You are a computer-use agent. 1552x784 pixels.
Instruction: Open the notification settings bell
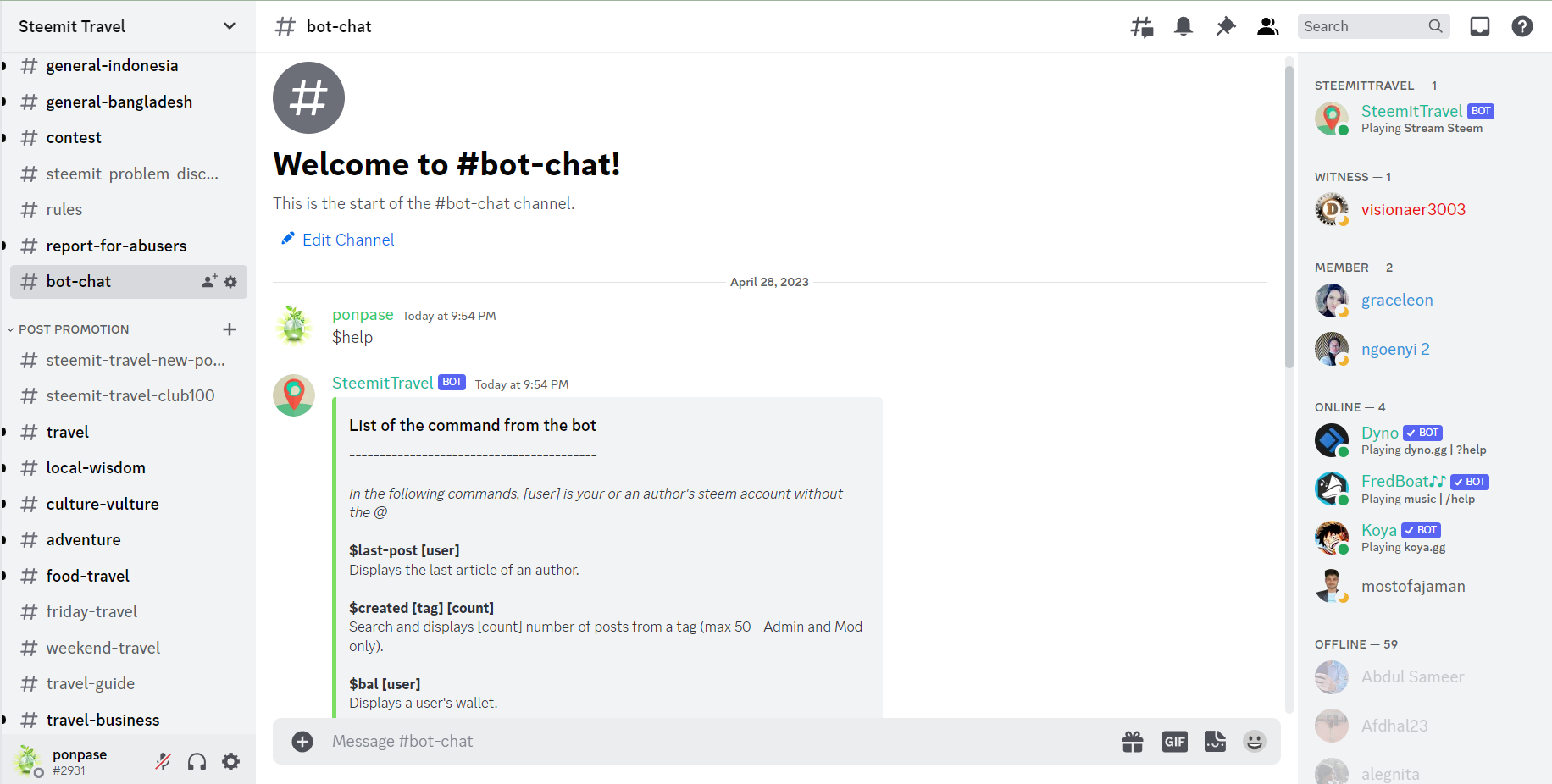(1183, 26)
